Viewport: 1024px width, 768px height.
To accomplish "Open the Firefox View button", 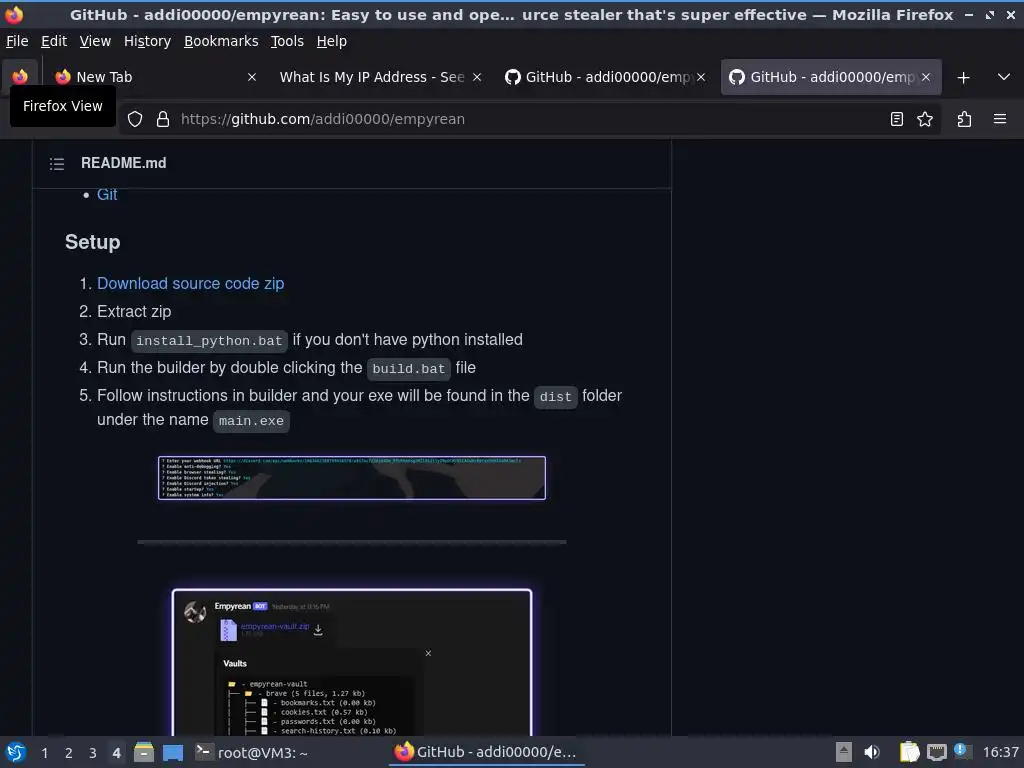I will click(20, 77).
